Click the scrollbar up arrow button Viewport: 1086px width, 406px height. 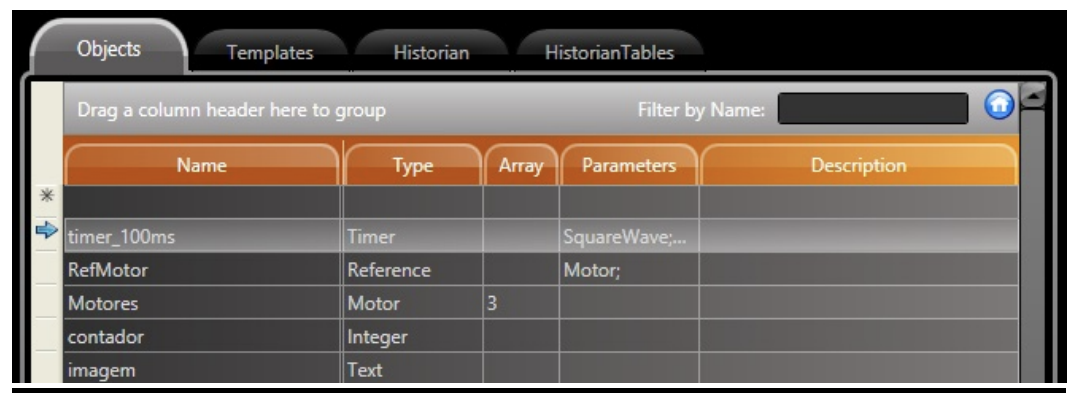click(1035, 96)
